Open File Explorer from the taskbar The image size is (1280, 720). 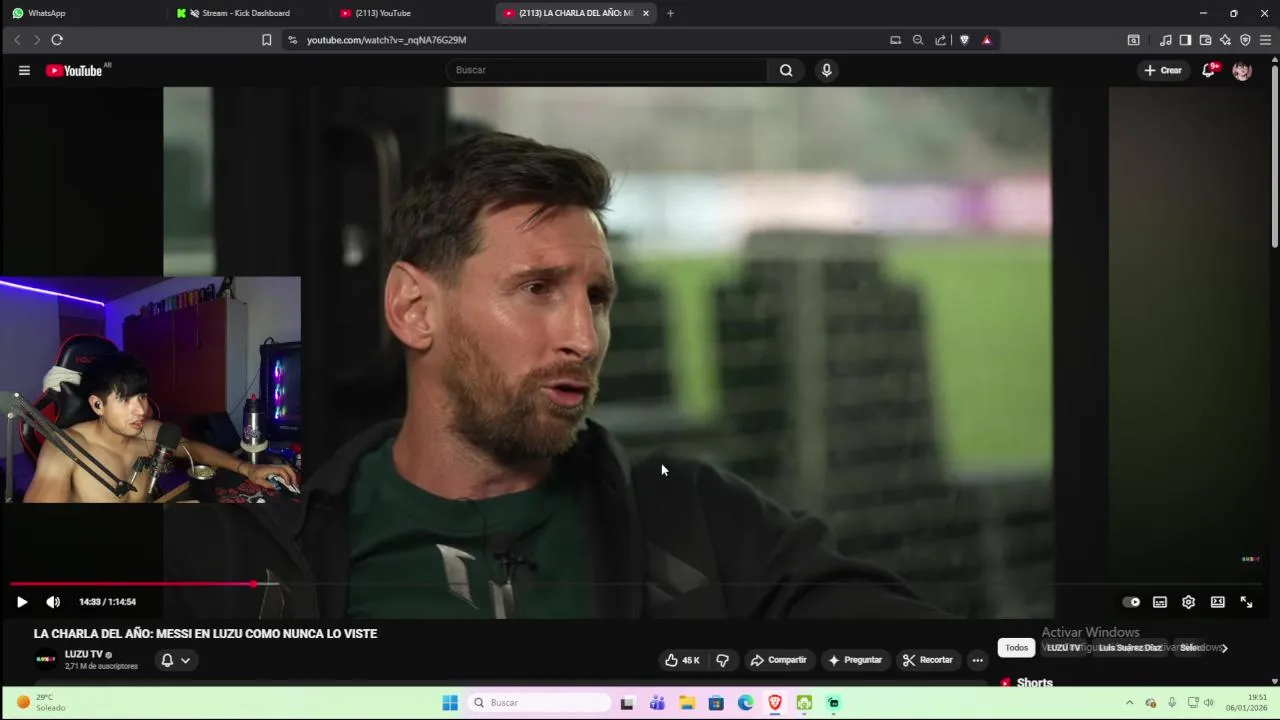click(687, 703)
